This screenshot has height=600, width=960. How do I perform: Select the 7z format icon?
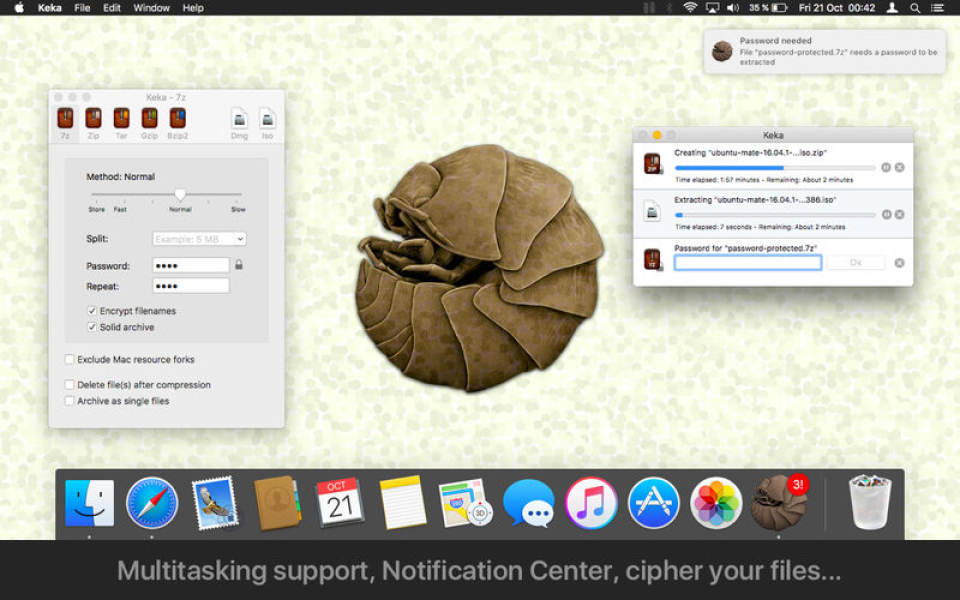(x=65, y=118)
